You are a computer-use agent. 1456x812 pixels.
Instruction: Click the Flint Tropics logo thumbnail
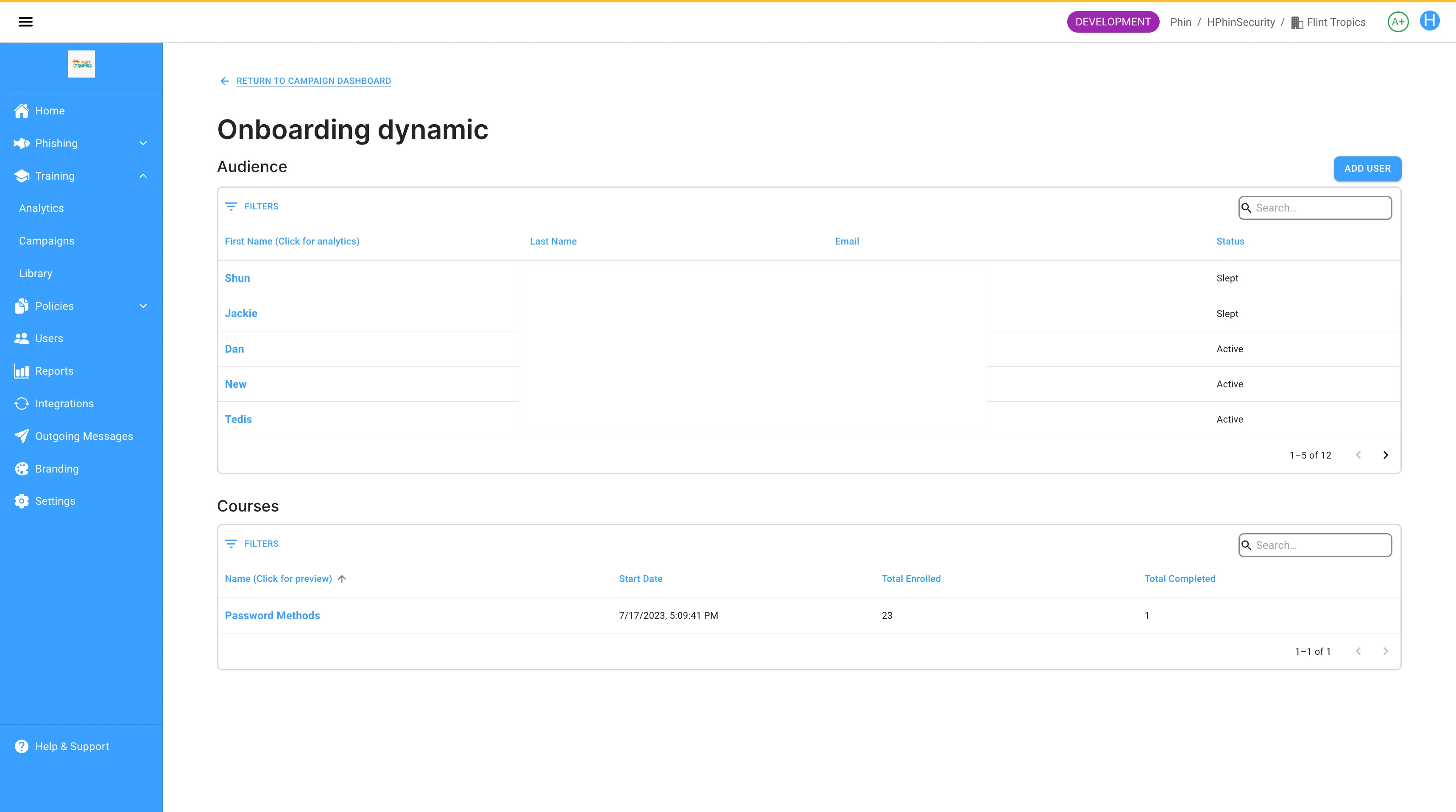point(81,64)
